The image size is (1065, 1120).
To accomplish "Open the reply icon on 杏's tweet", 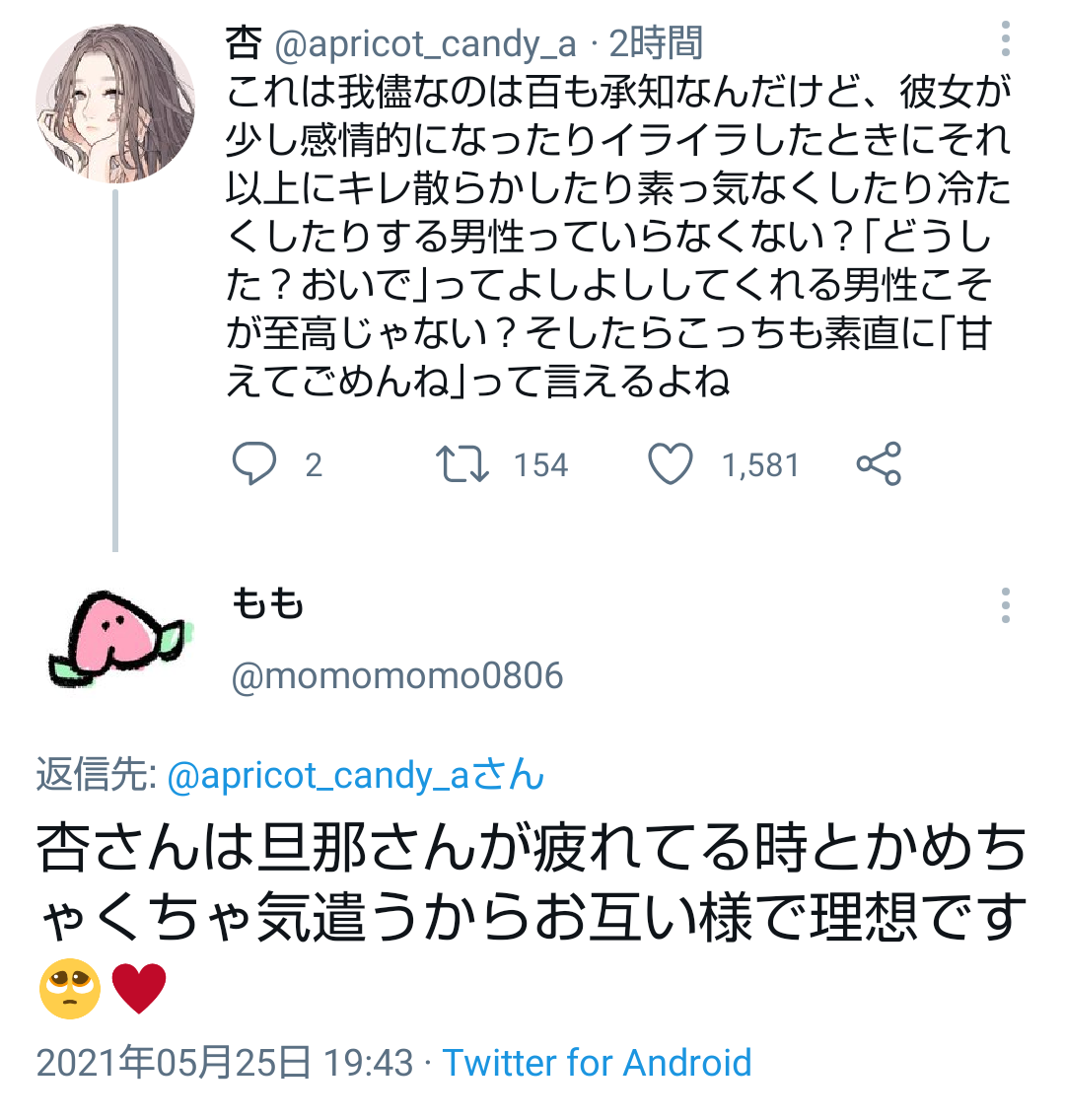I will [x=256, y=463].
